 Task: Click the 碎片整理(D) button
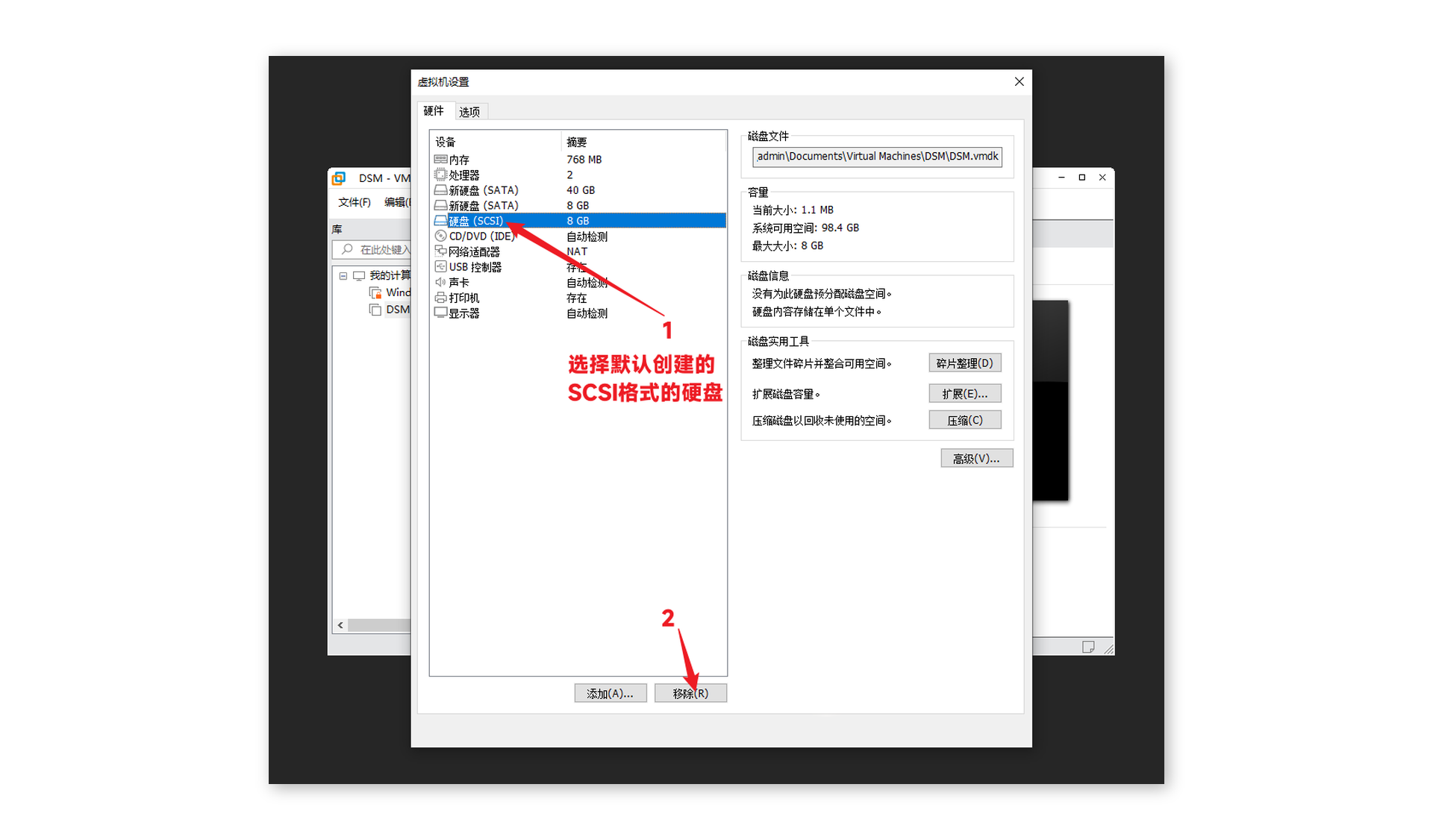tap(964, 363)
